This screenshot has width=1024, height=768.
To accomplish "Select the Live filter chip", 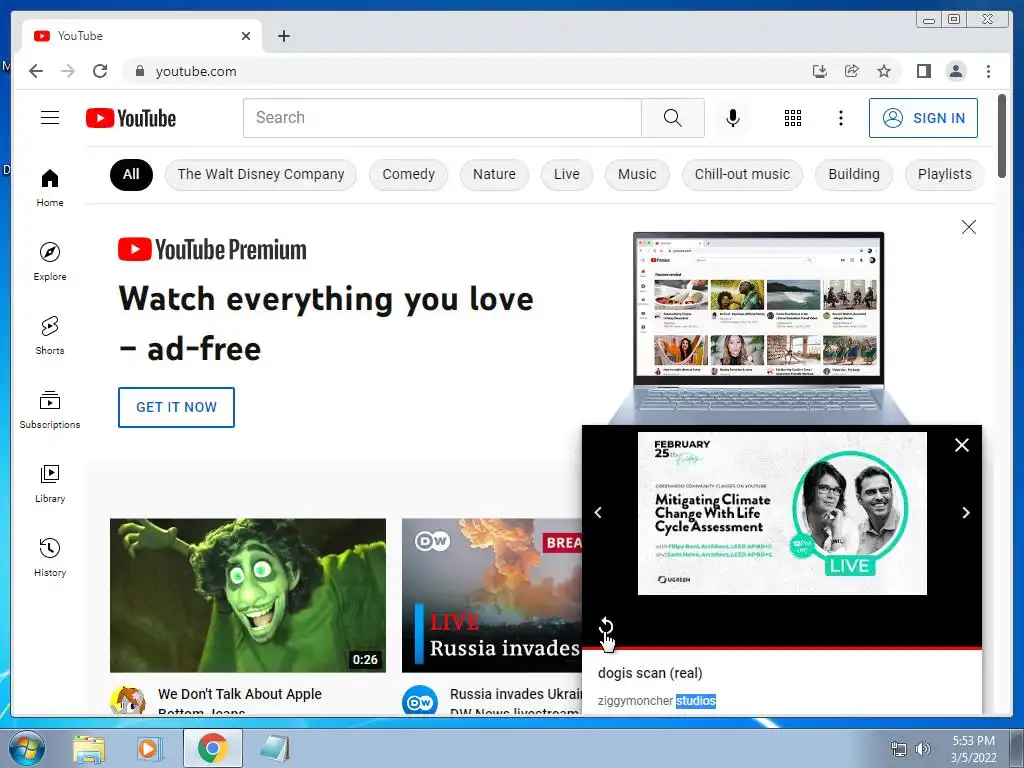I will 566,174.
